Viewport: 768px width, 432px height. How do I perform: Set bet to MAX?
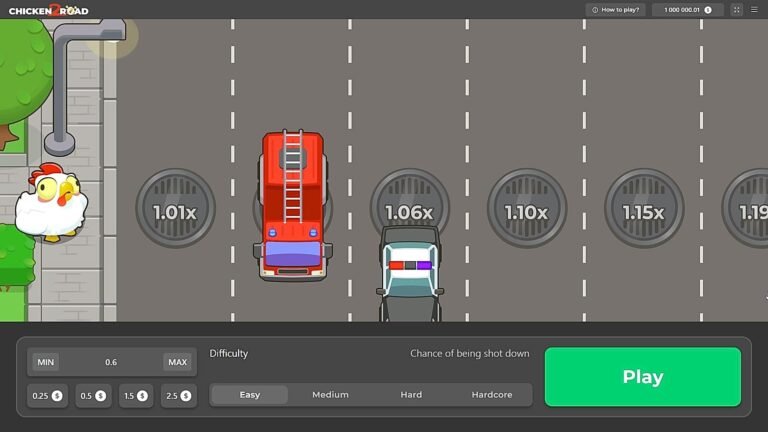177,362
